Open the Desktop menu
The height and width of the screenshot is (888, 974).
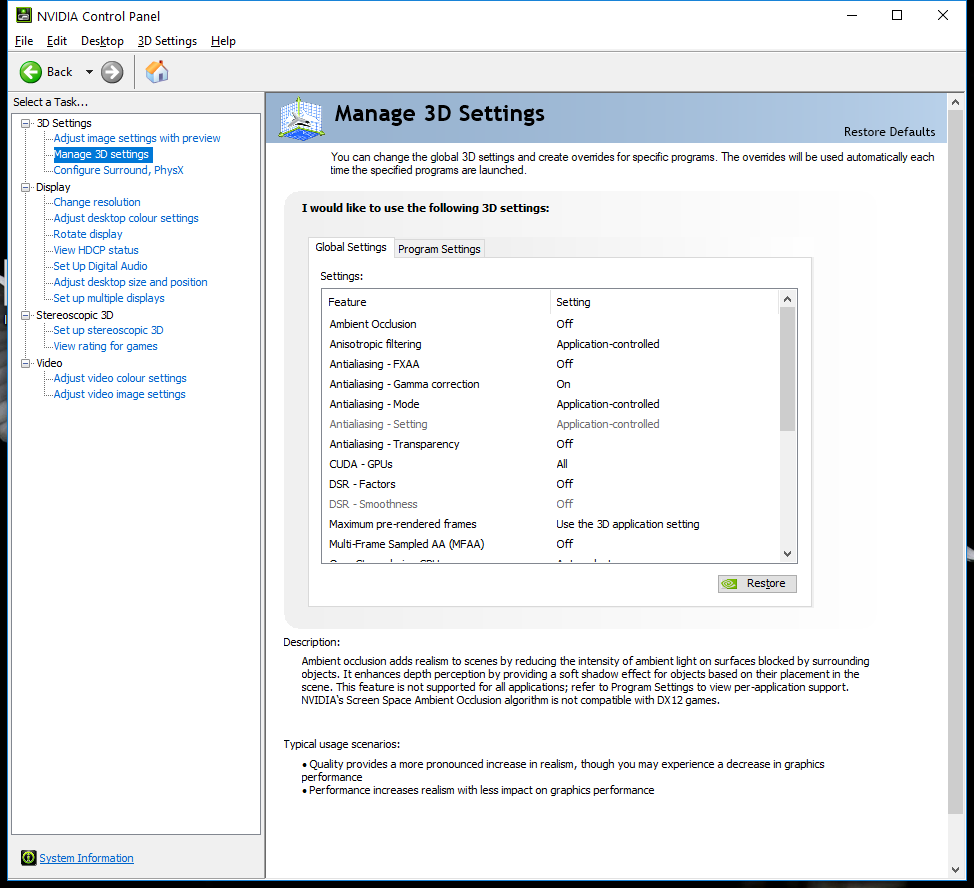(102, 41)
